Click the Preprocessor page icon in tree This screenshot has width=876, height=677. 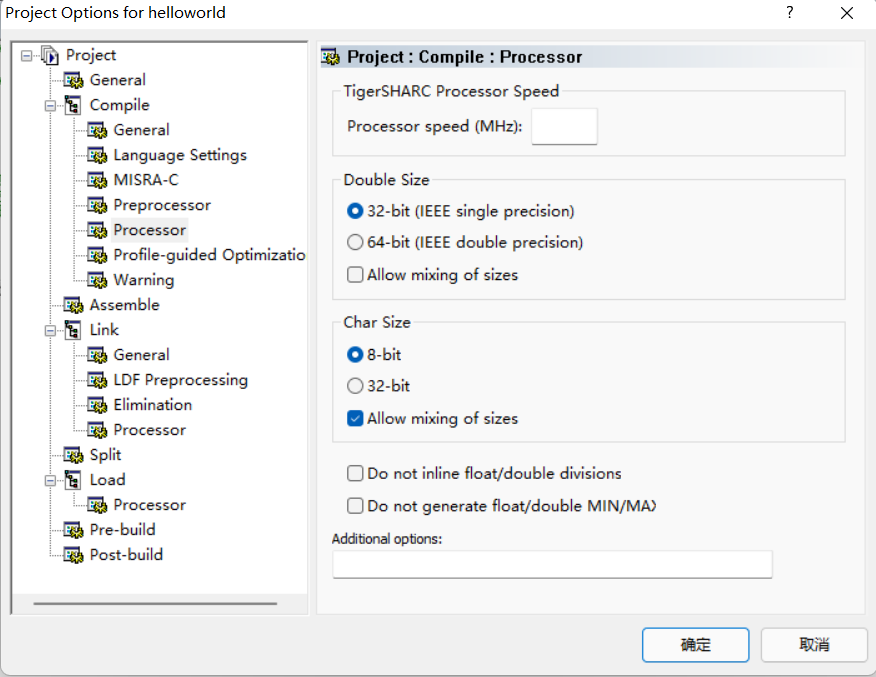click(97, 206)
